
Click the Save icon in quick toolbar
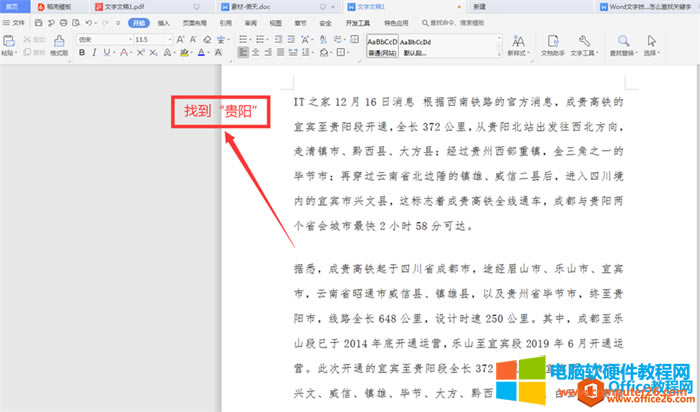37,21
